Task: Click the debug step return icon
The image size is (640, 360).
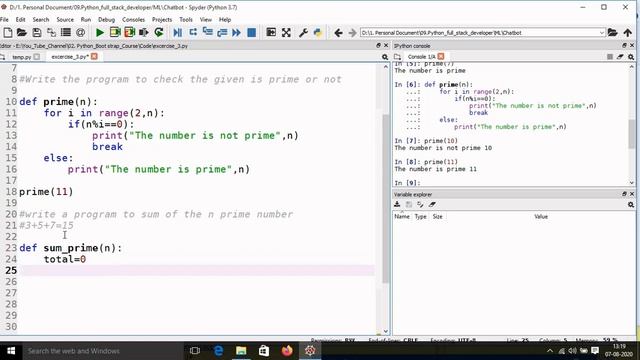Action: pyautogui.click(x=222, y=32)
